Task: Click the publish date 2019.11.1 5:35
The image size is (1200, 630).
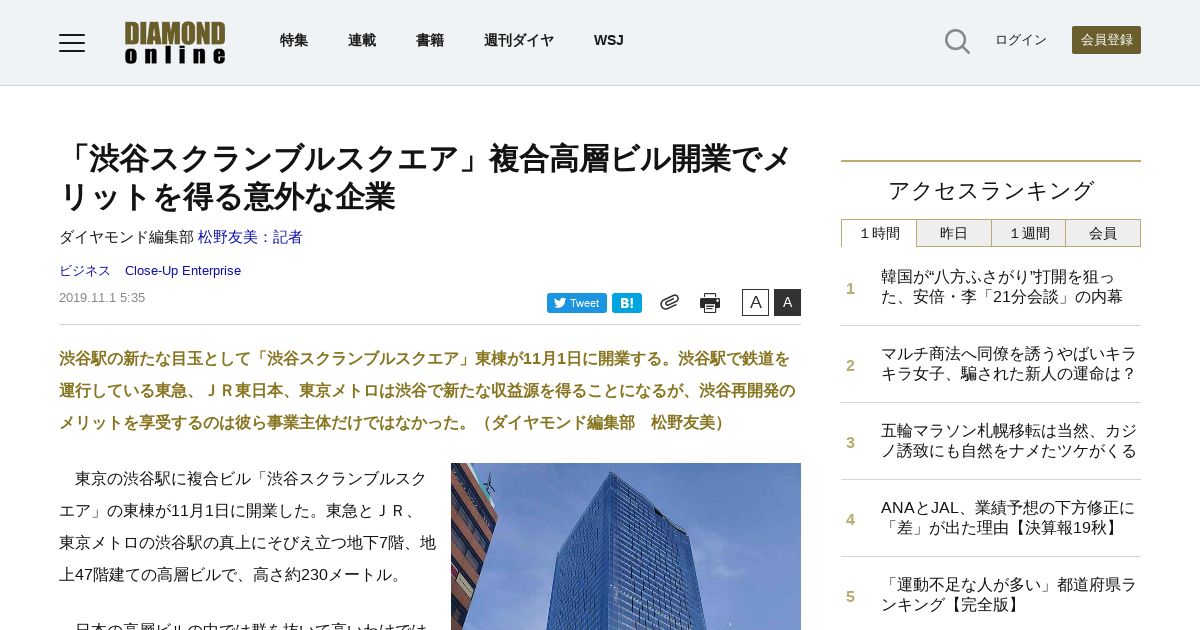Action: pos(102,298)
